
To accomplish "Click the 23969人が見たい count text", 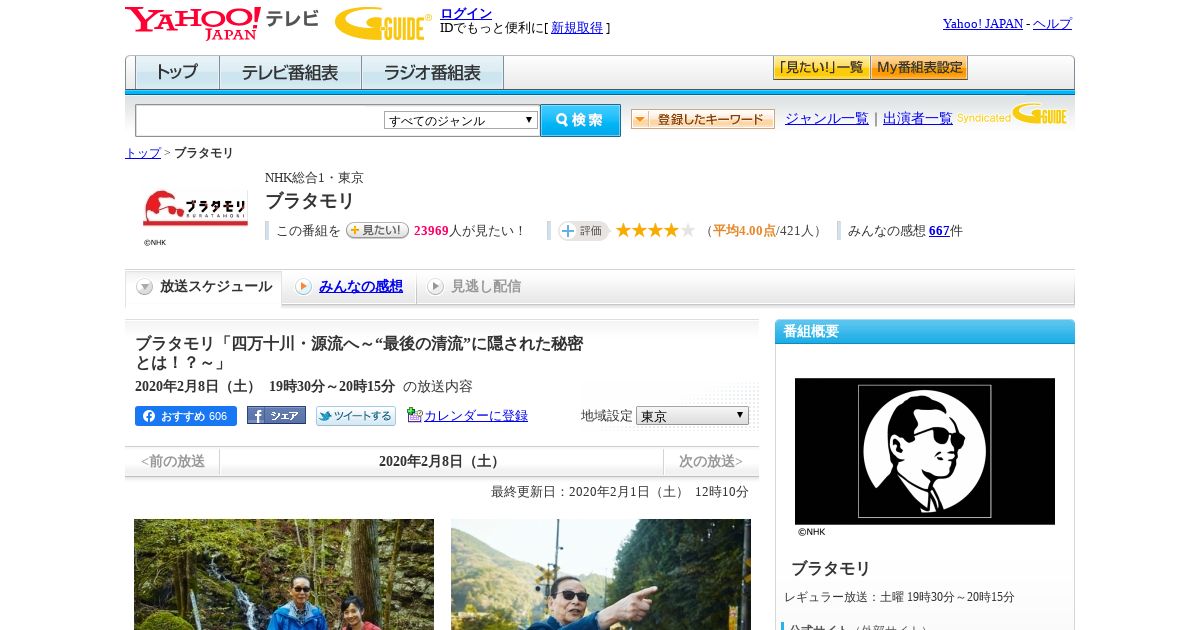I will coord(469,231).
